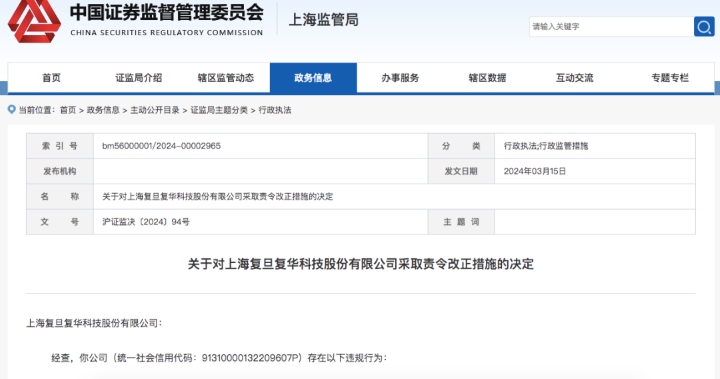Click the document number 沪证监决〔2024〕94号
720x379 pixels.
146,221
